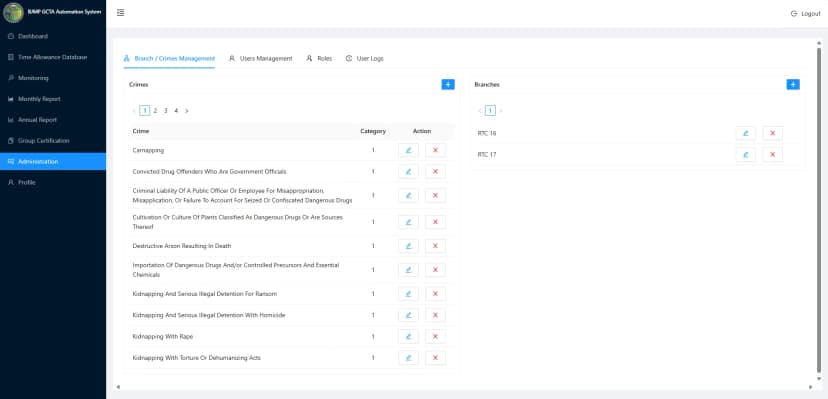Screen dimensions: 828x399
Task: Select page 1 of Crimes pagination
Action: point(145,111)
